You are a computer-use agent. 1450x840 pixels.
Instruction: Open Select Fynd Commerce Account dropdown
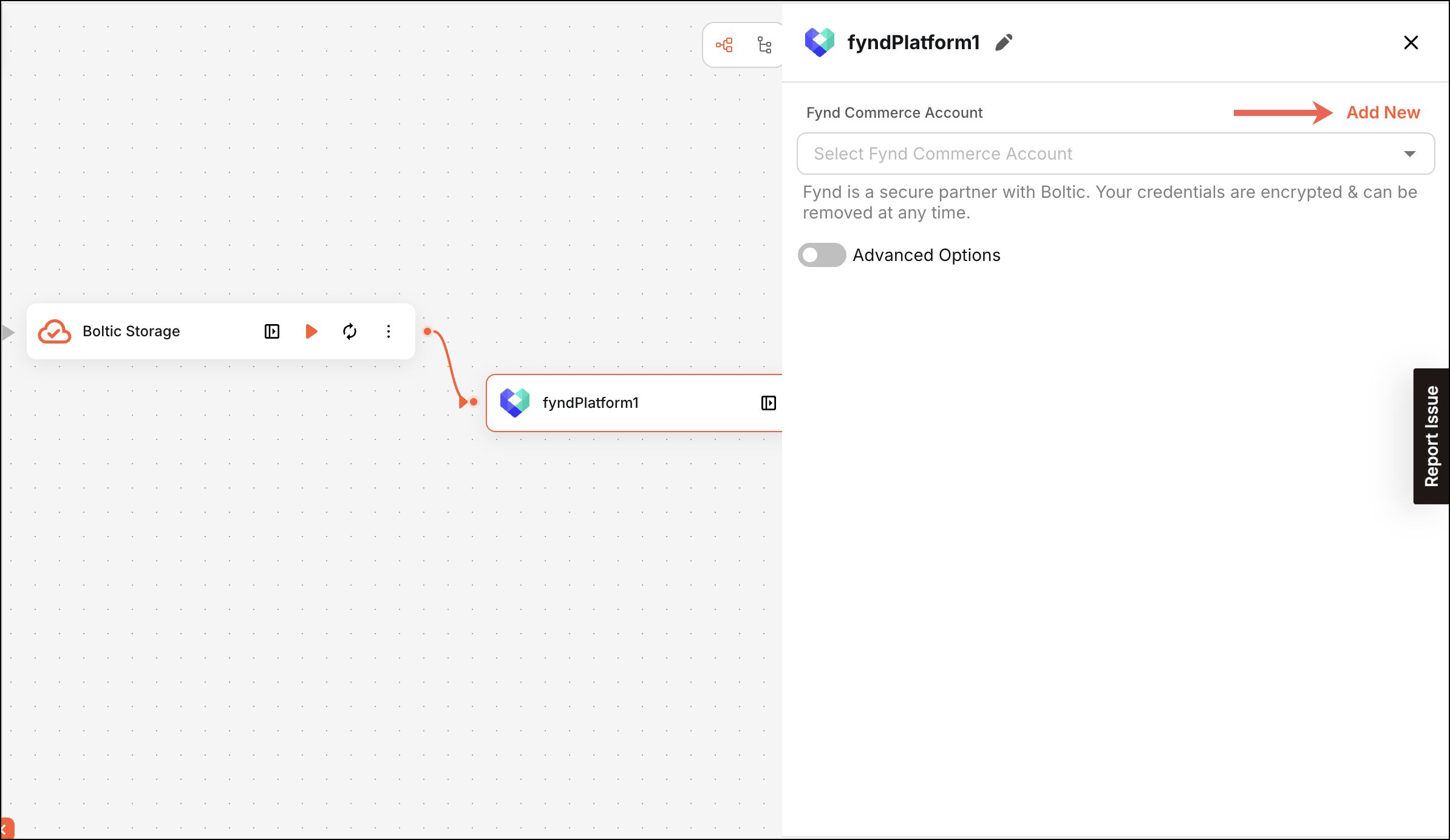coord(1115,154)
